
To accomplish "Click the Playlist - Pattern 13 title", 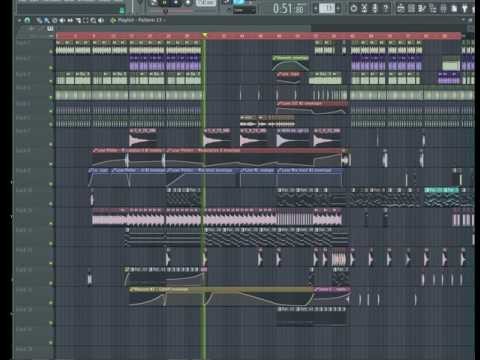I will click(x=139, y=20).
